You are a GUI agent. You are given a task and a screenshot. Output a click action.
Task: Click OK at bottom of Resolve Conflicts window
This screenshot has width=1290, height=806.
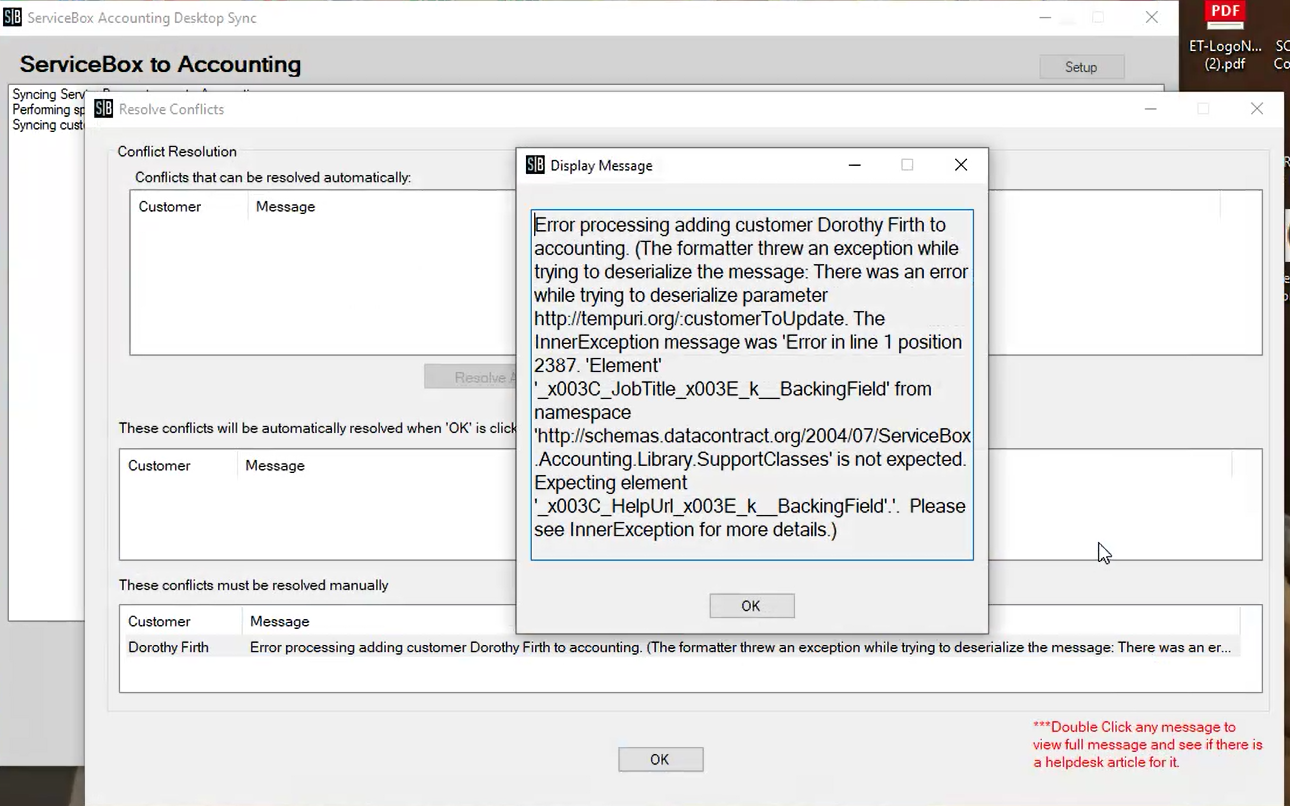point(660,760)
